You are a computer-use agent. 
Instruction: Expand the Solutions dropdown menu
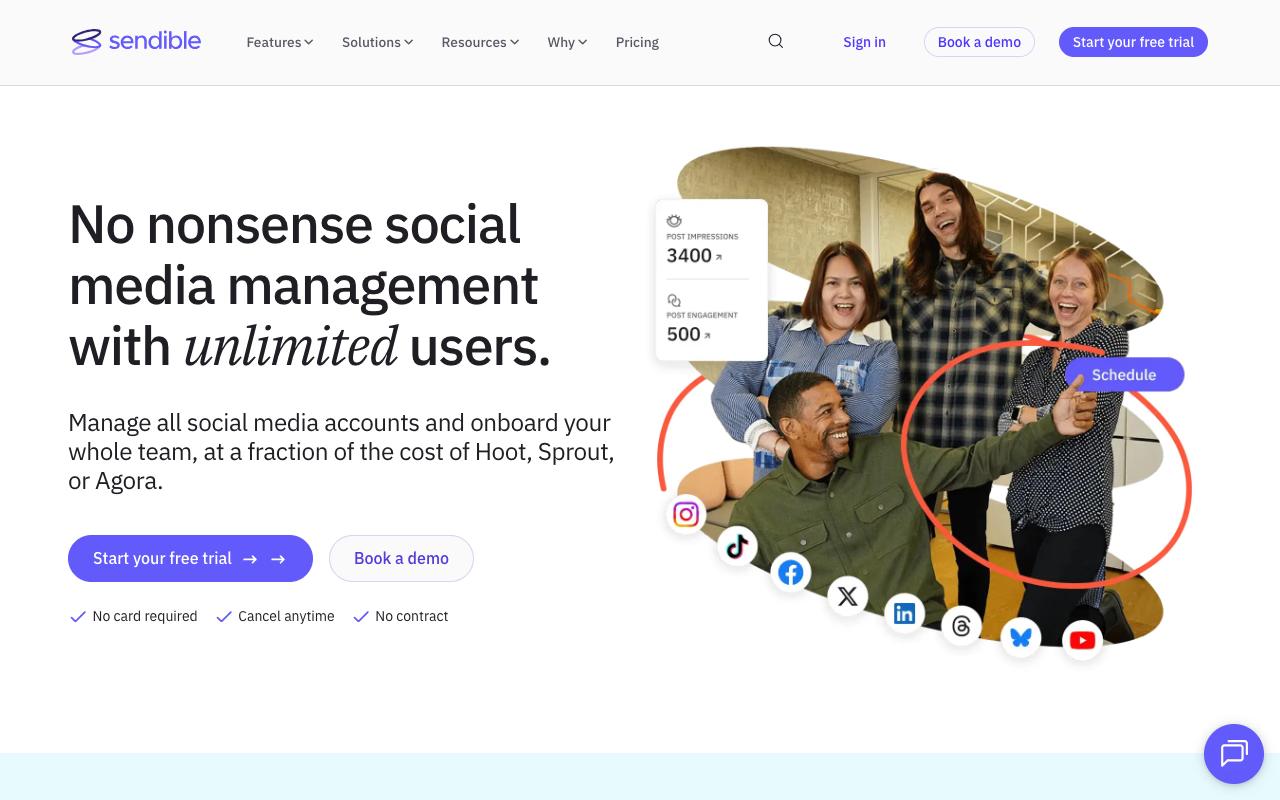(378, 42)
